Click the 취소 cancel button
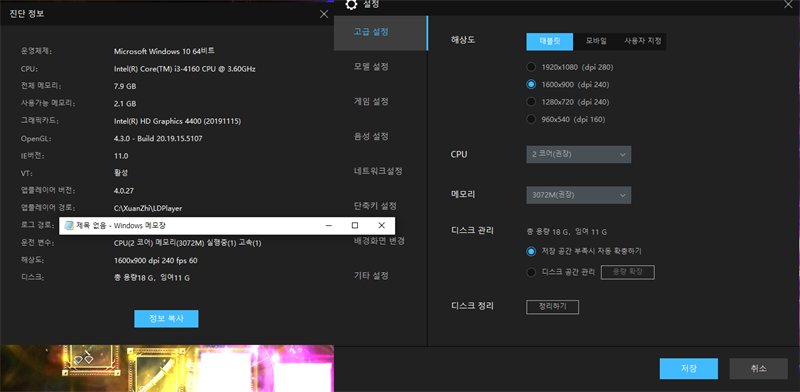The width and height of the screenshot is (800, 392). point(759,369)
